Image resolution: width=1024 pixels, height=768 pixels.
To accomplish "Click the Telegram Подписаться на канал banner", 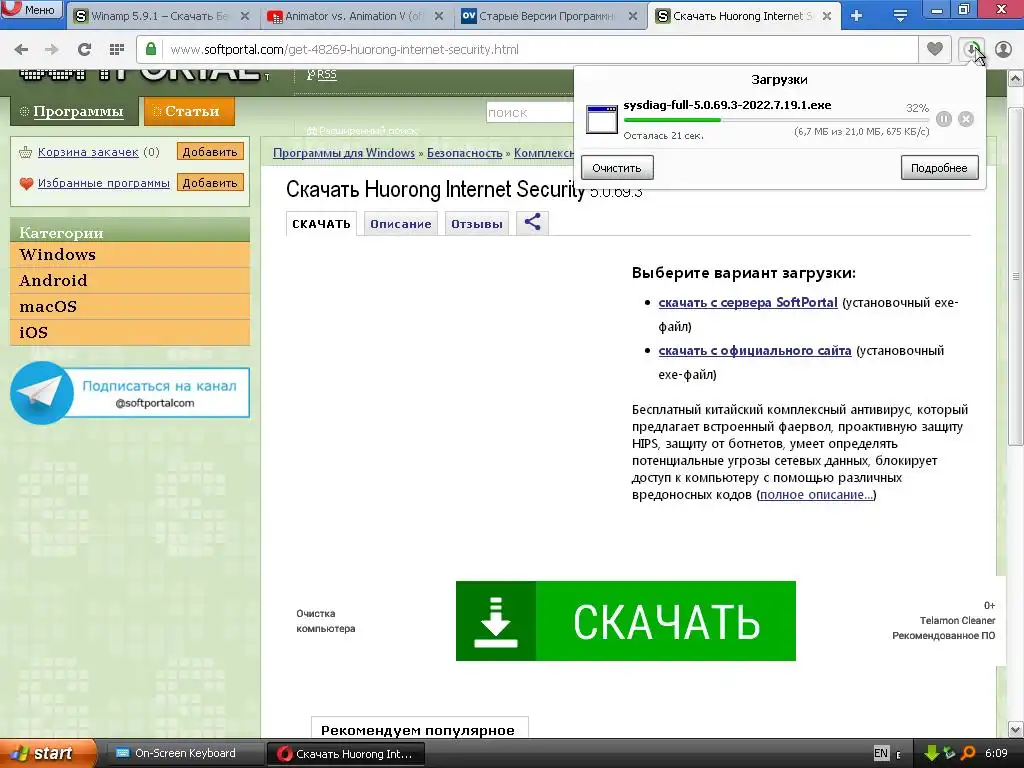I will coord(130,392).
